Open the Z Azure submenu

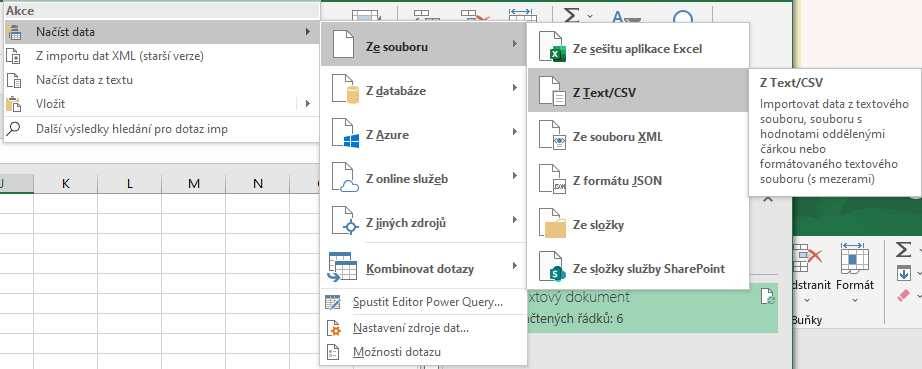click(x=423, y=134)
